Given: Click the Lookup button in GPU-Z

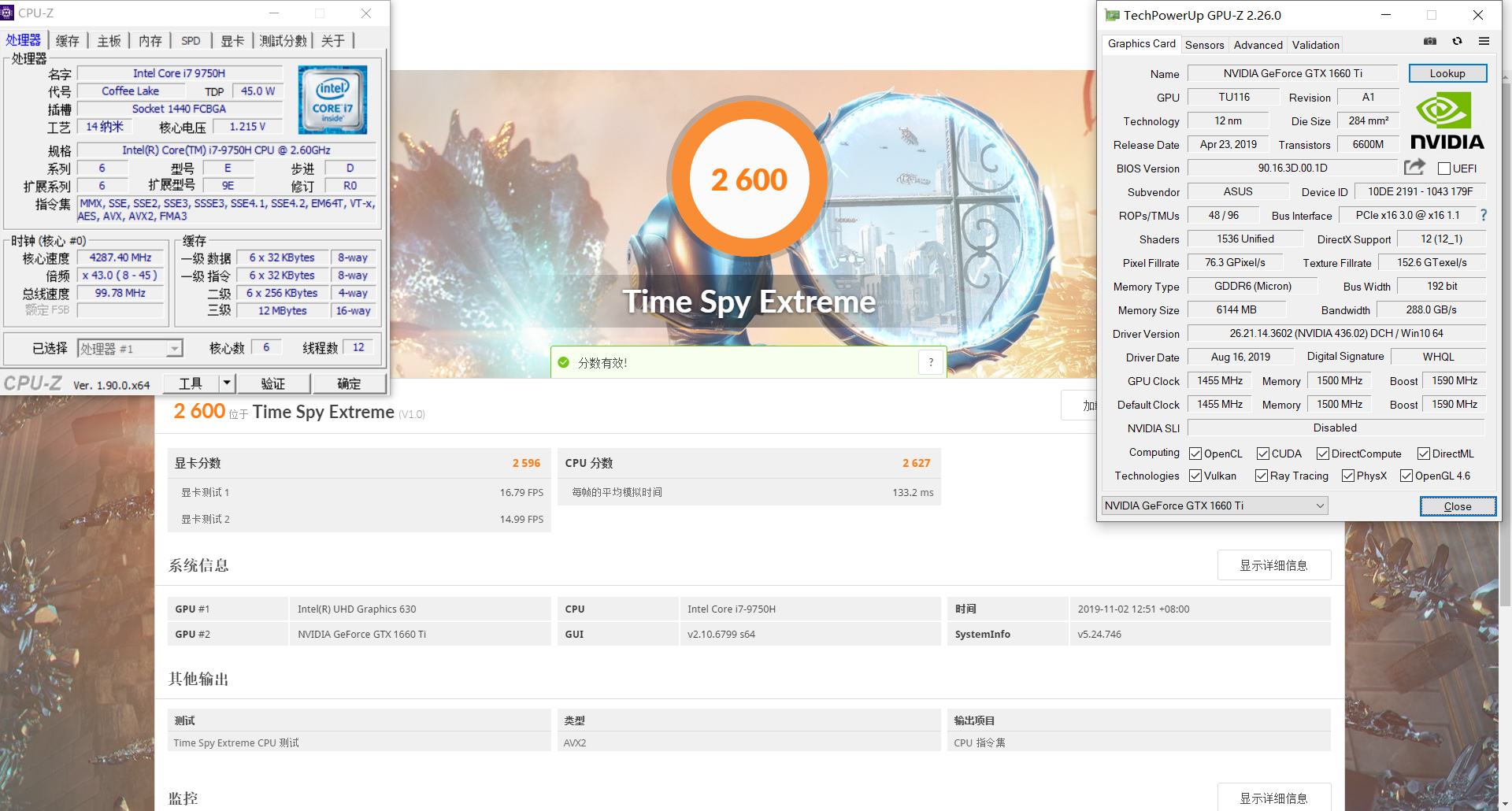Looking at the screenshot, I should 1447,73.
